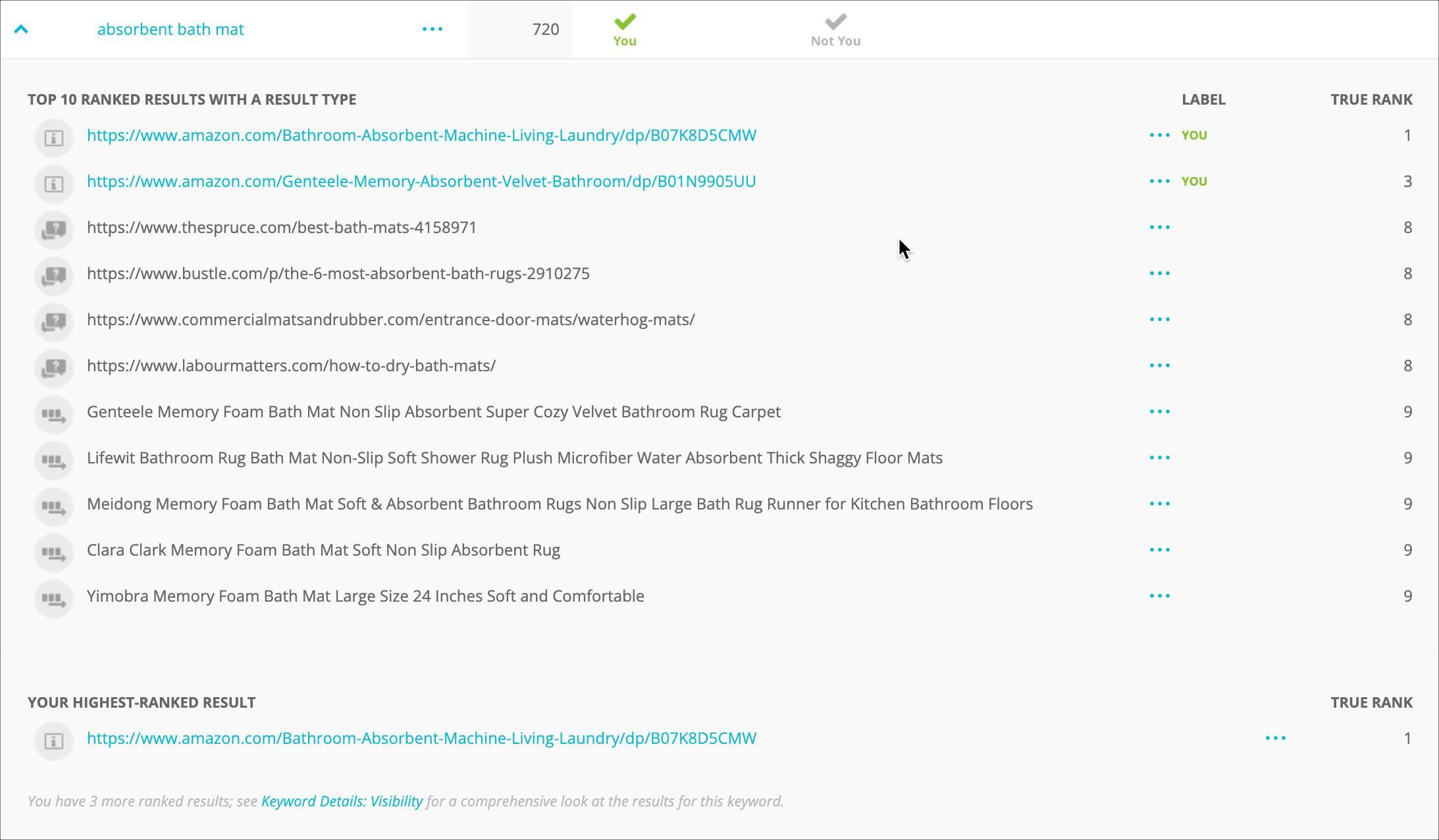Select the Yimobra Memory Foam Bath Mat title

point(365,596)
